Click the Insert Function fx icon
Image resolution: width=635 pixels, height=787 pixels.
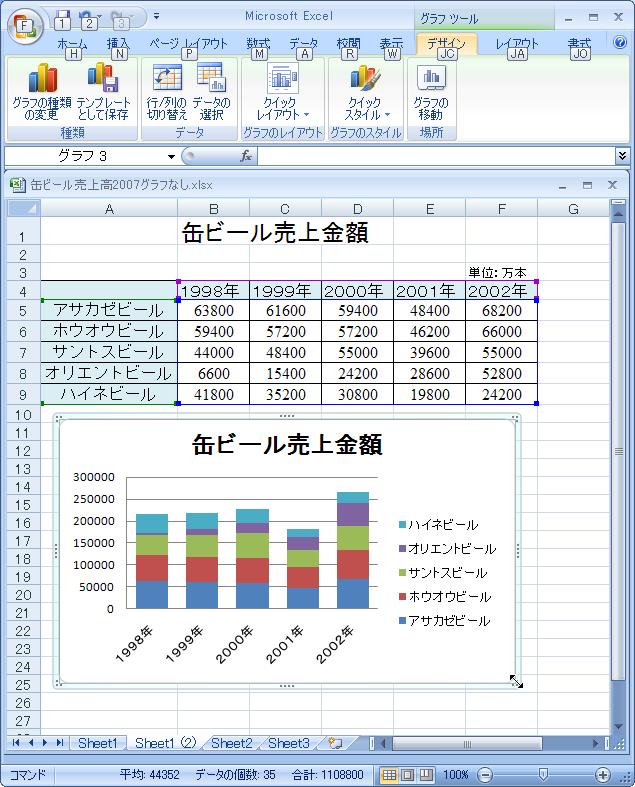click(x=246, y=156)
